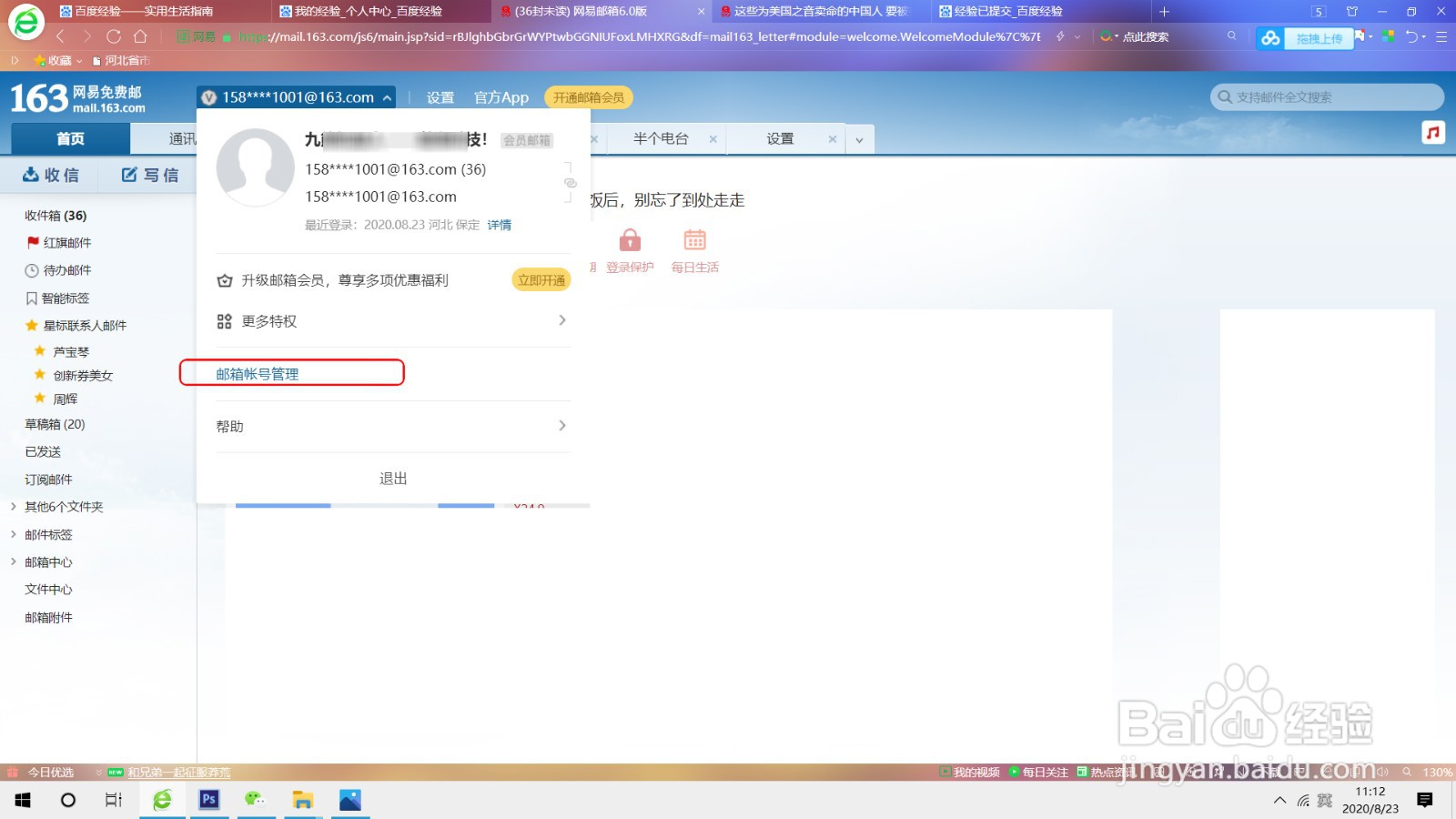The width and height of the screenshot is (1456, 819).
Task: Open the 收藏 bookmarks dropdown
Action: click(x=58, y=61)
